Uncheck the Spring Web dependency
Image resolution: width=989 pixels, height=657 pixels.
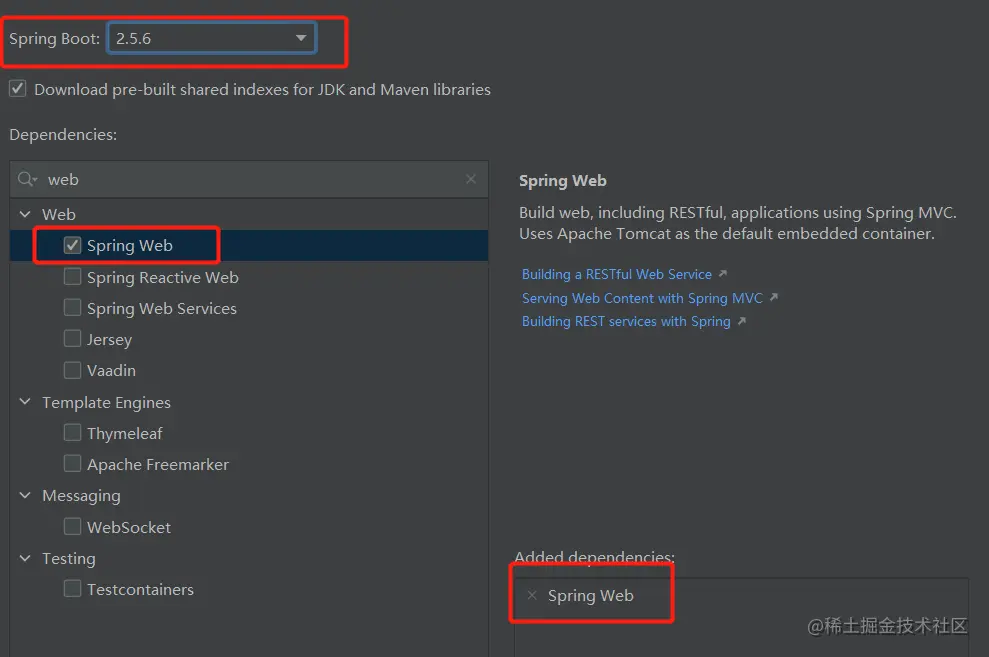(x=72, y=245)
